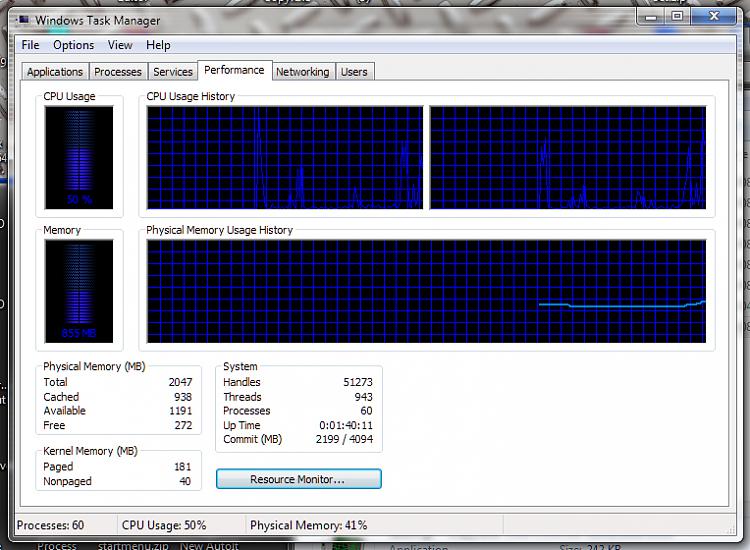Switch to the Services tab
Screen dimensions: 750x550
[173, 72]
